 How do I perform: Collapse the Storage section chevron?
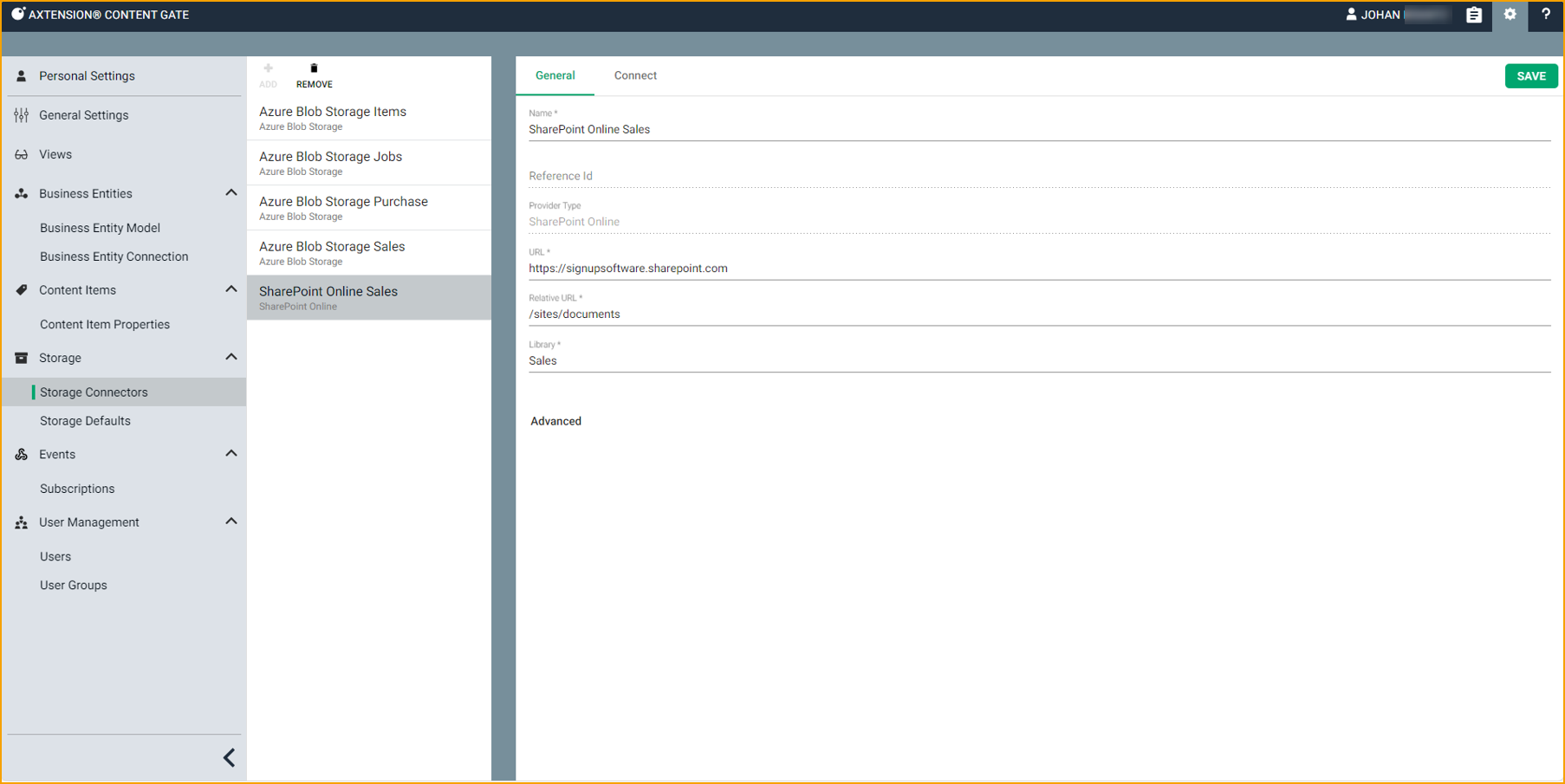coord(231,357)
